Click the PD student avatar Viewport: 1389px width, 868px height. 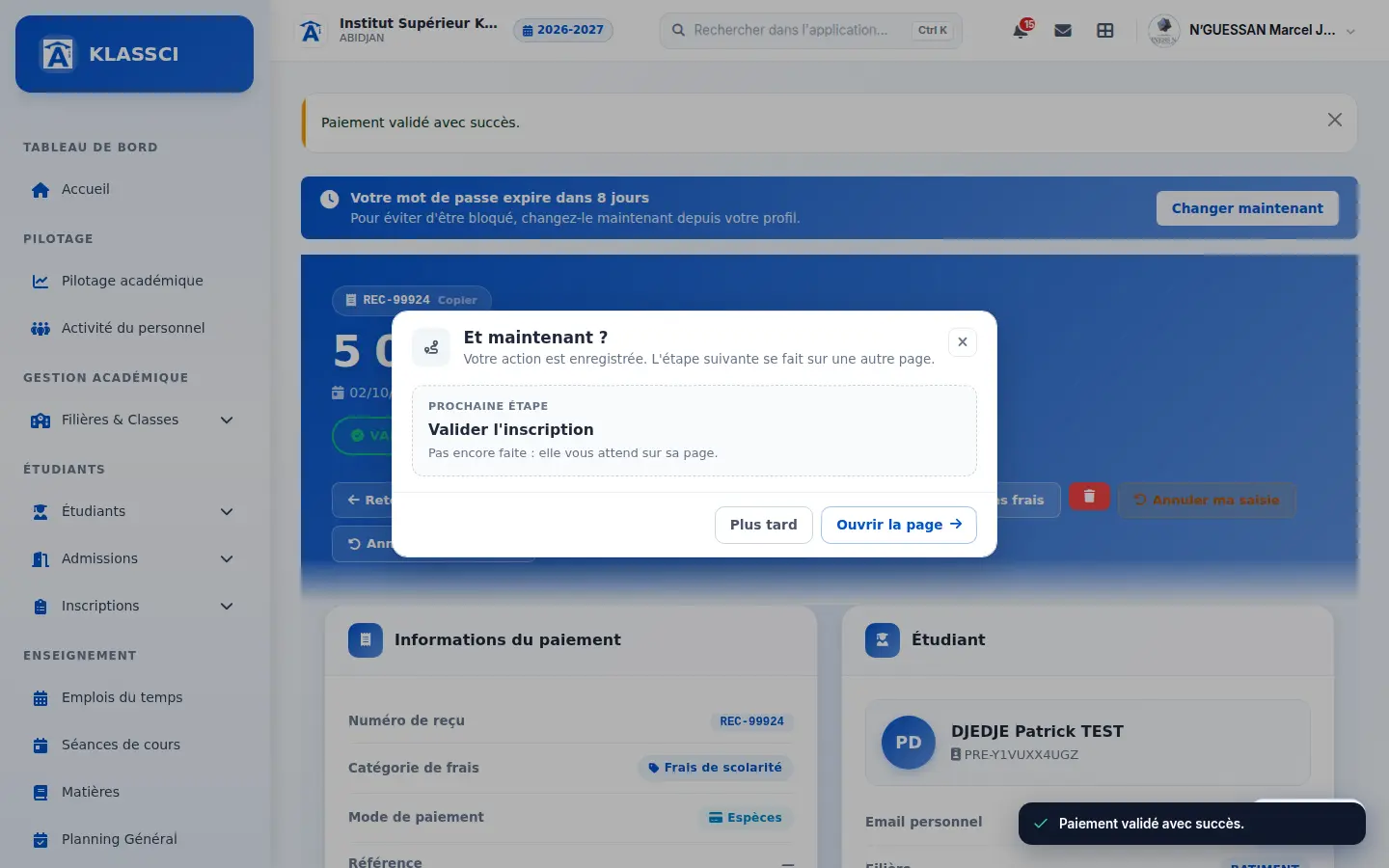(909, 743)
